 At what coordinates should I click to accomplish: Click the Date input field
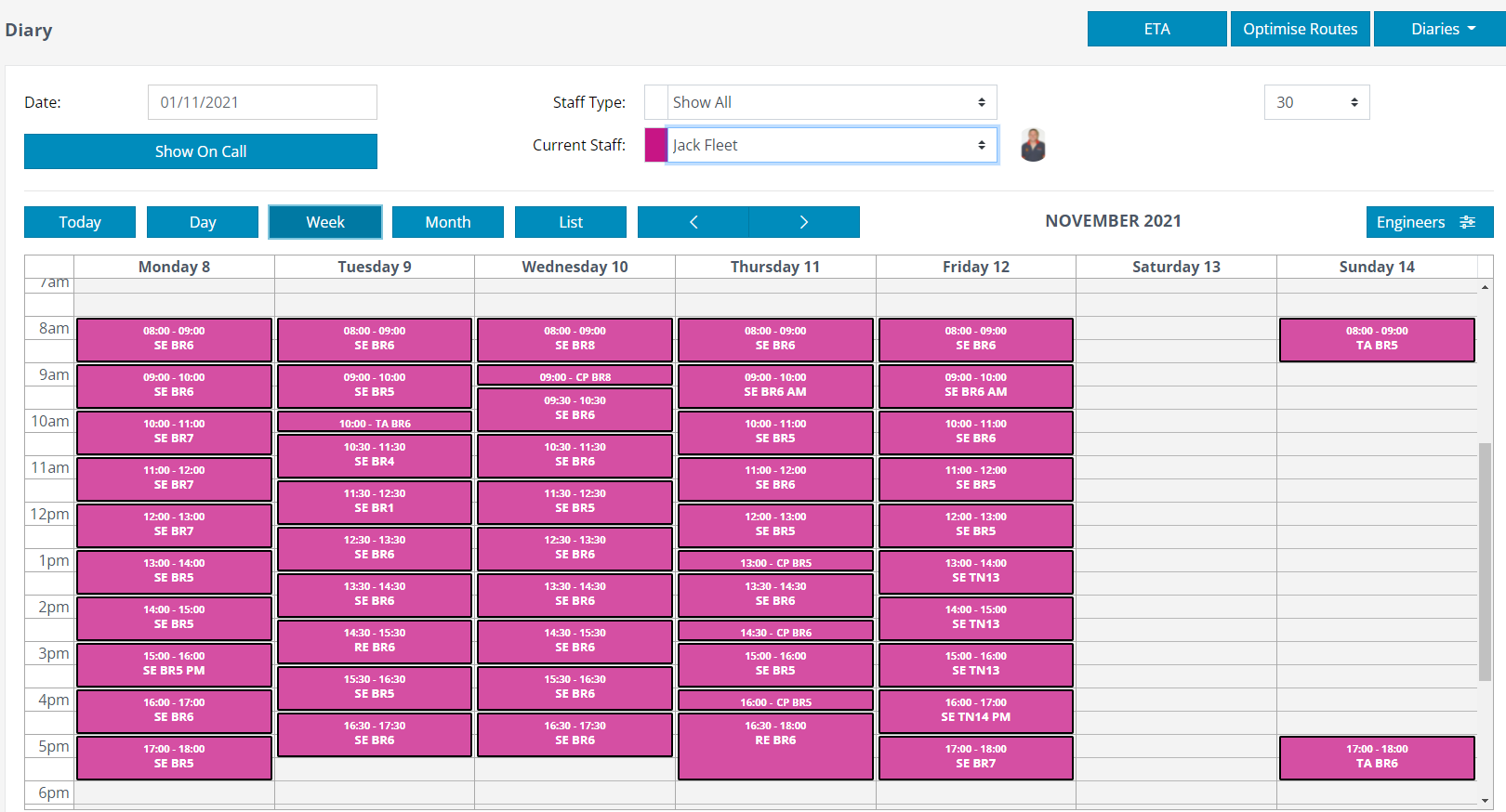click(x=262, y=102)
